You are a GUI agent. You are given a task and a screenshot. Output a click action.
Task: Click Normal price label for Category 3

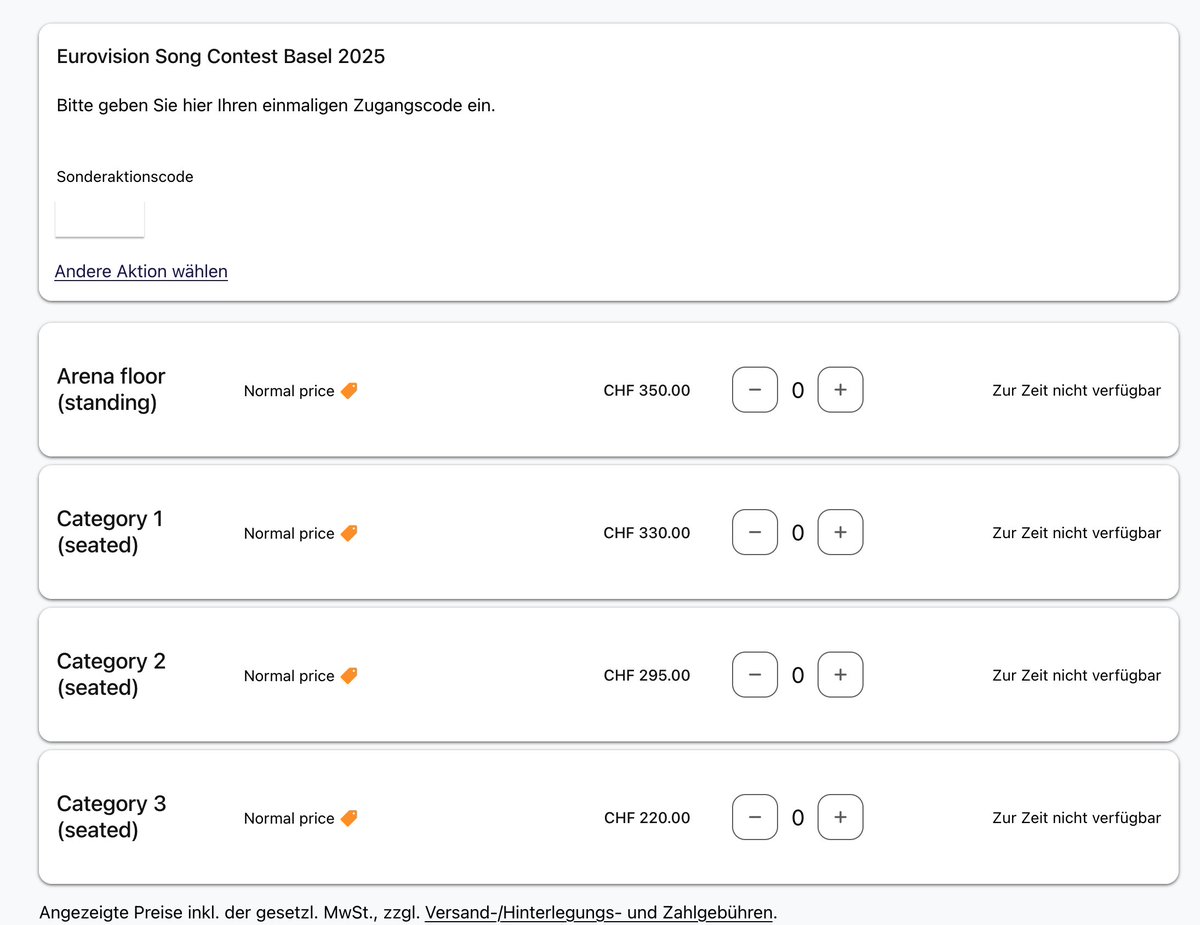289,818
